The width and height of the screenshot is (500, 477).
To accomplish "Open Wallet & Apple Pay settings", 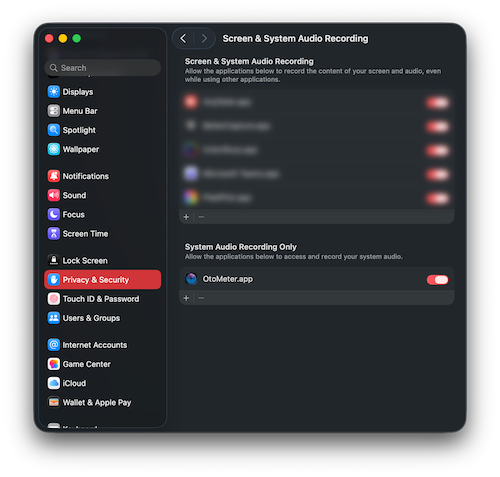I will point(103,402).
